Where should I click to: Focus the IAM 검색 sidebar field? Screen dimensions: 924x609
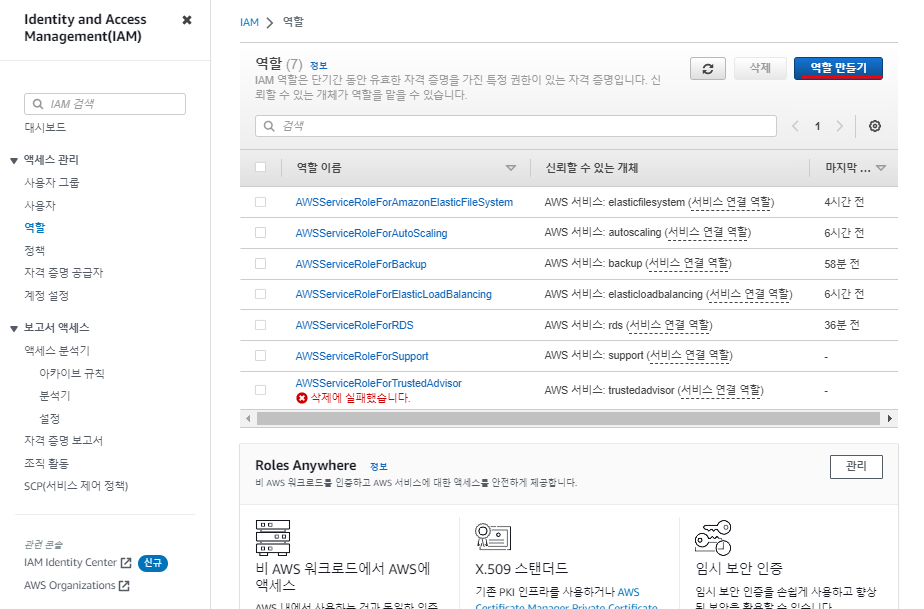click(x=105, y=104)
